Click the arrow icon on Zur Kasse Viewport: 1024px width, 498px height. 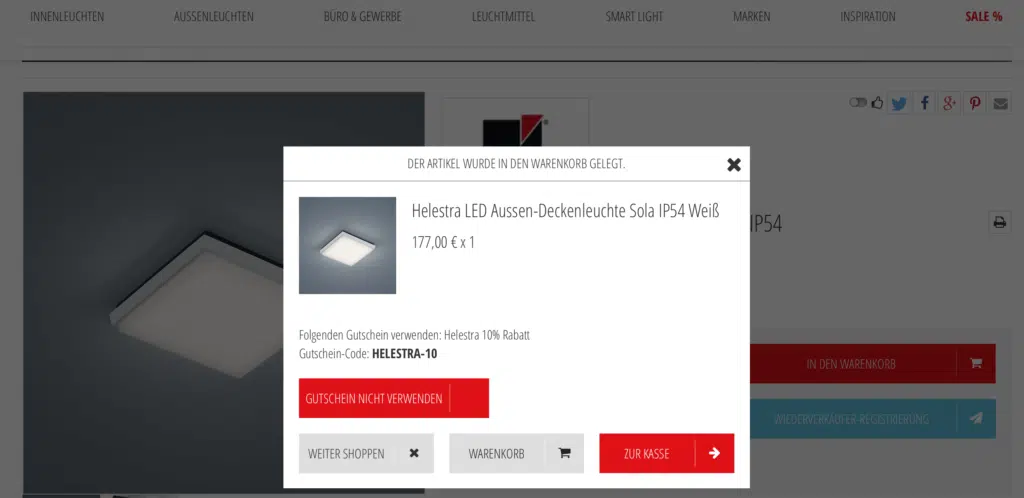(714, 453)
